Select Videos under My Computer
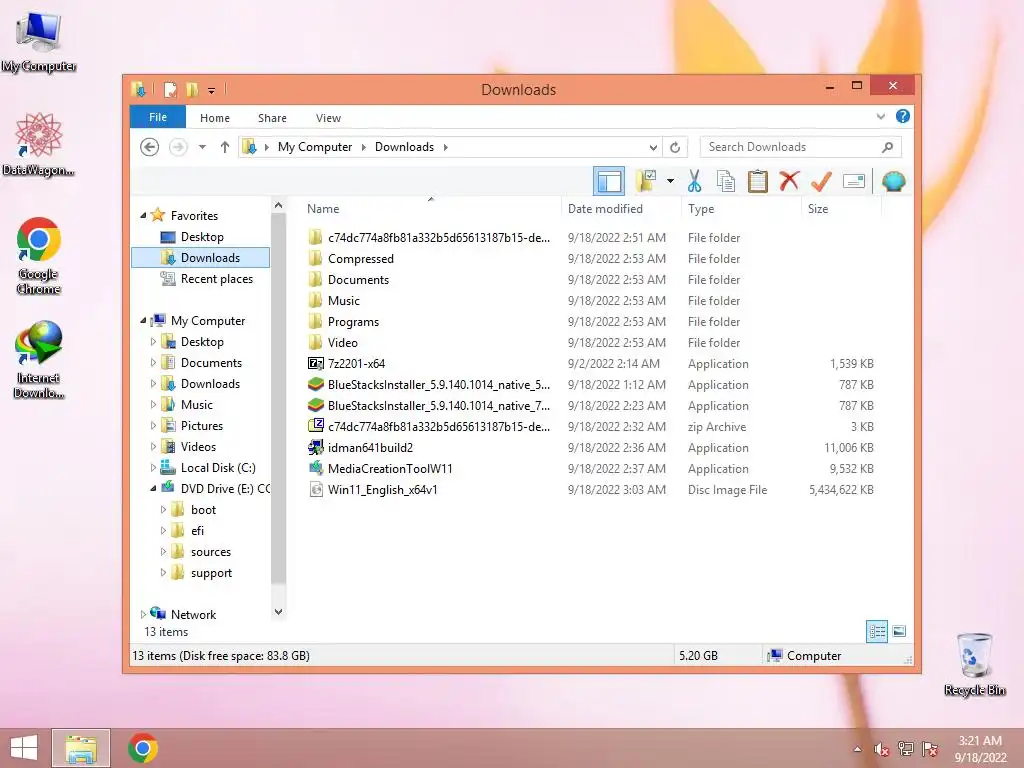Viewport: 1024px width, 768px height. pyautogui.click(x=198, y=447)
